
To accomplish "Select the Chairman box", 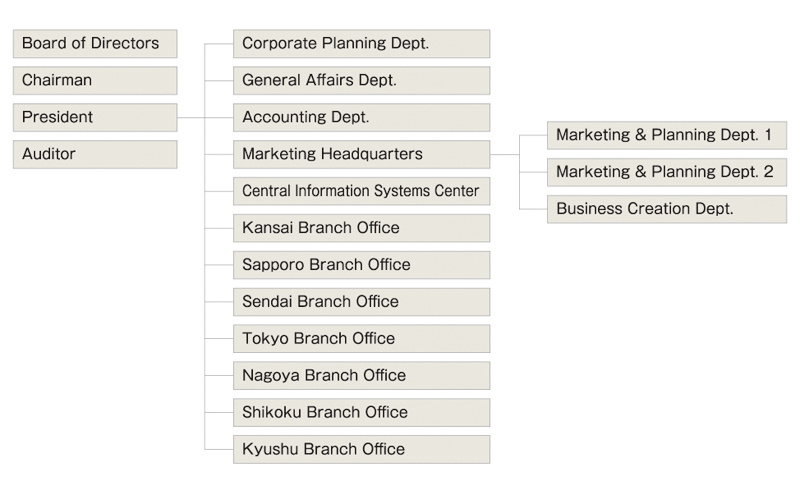I will pyautogui.click(x=95, y=80).
